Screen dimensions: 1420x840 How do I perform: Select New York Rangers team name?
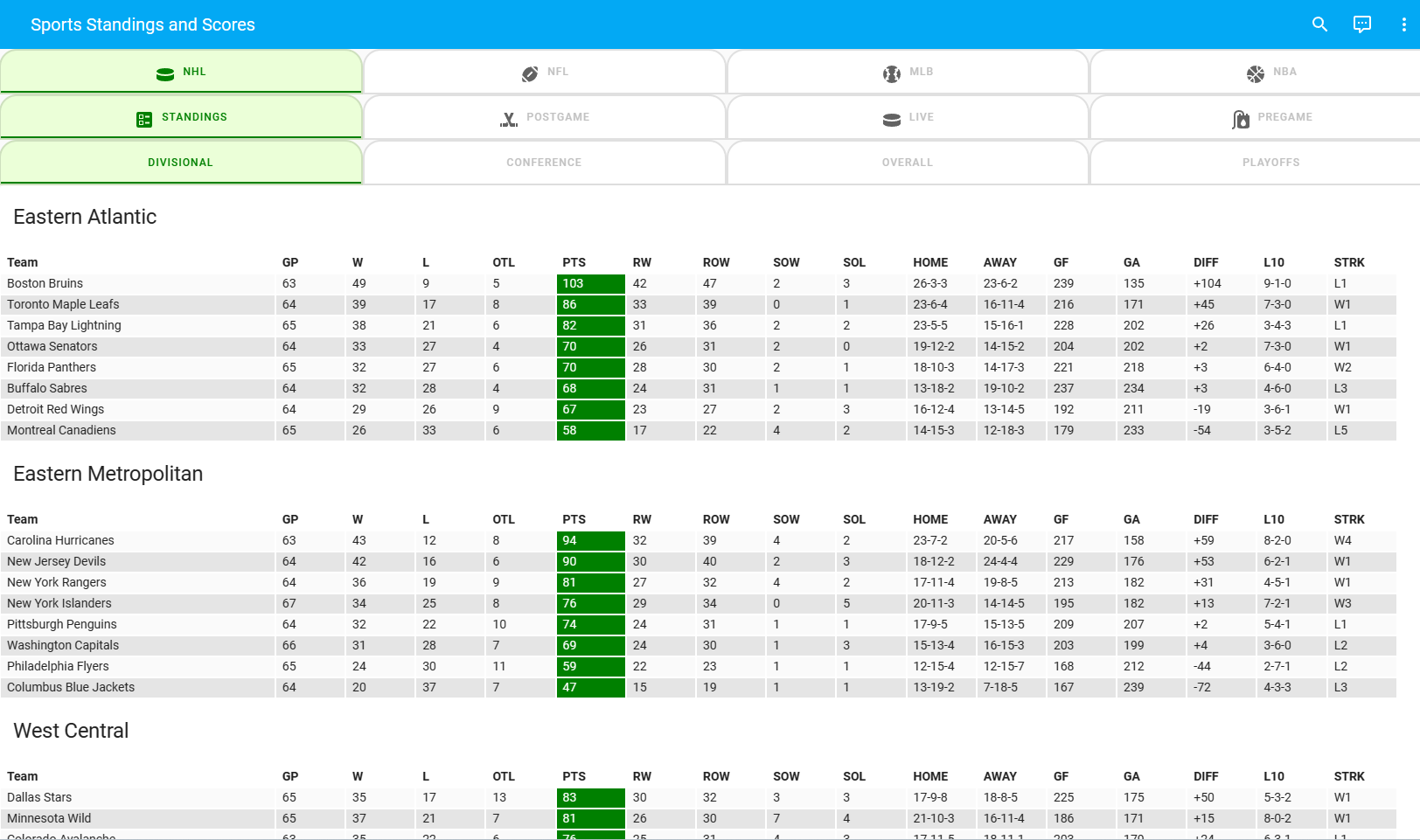tap(57, 582)
